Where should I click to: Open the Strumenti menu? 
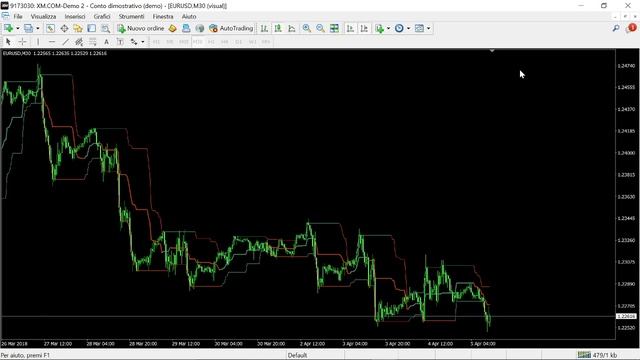tap(131, 16)
